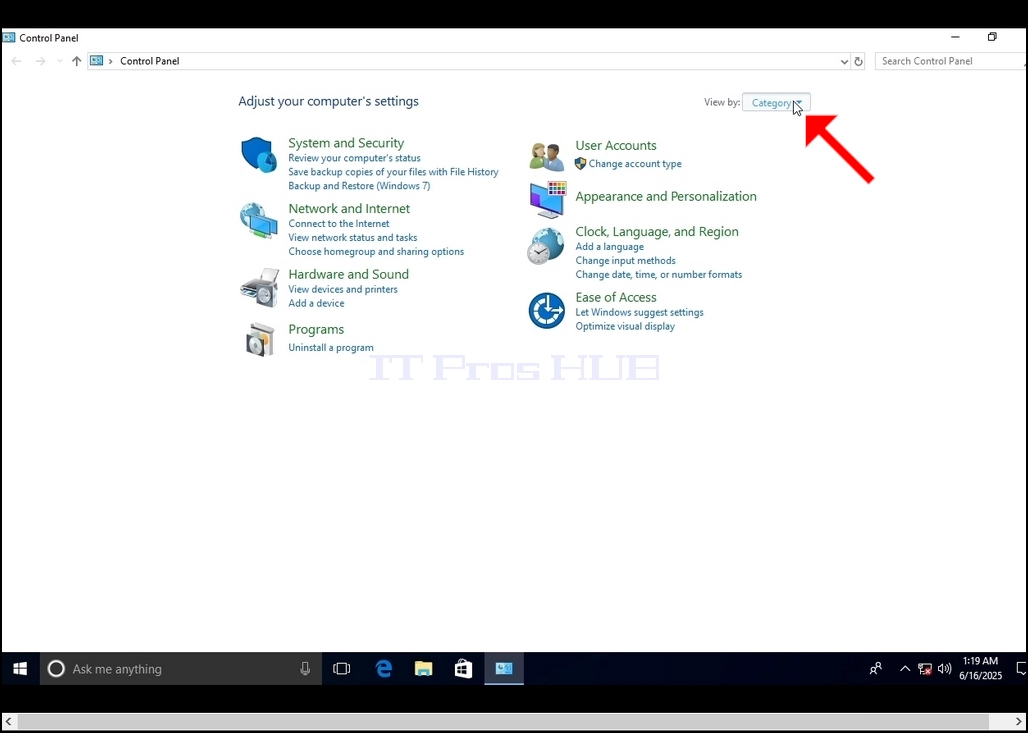Open Task View from the taskbar
This screenshot has width=1028, height=733.
342,669
